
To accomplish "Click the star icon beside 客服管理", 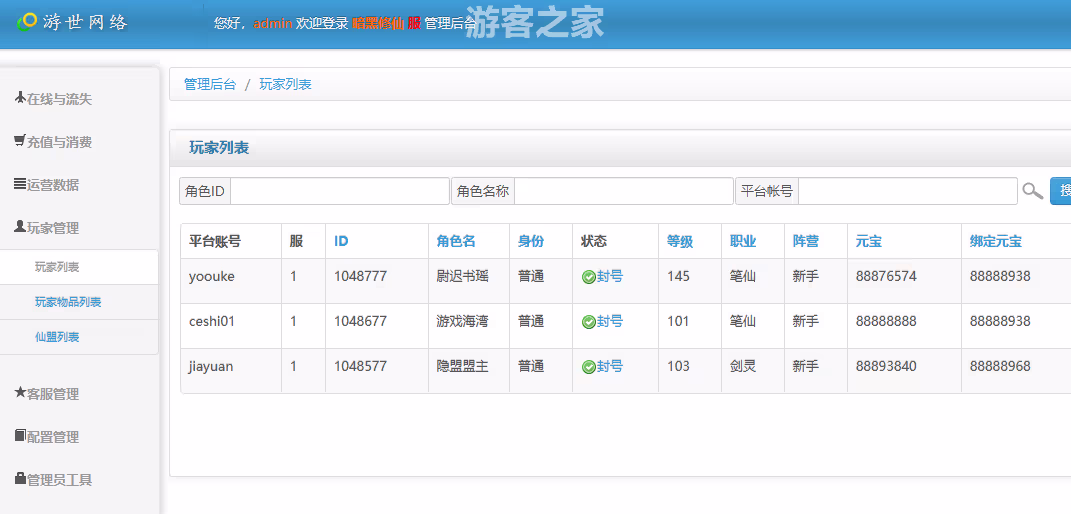I will (20, 392).
